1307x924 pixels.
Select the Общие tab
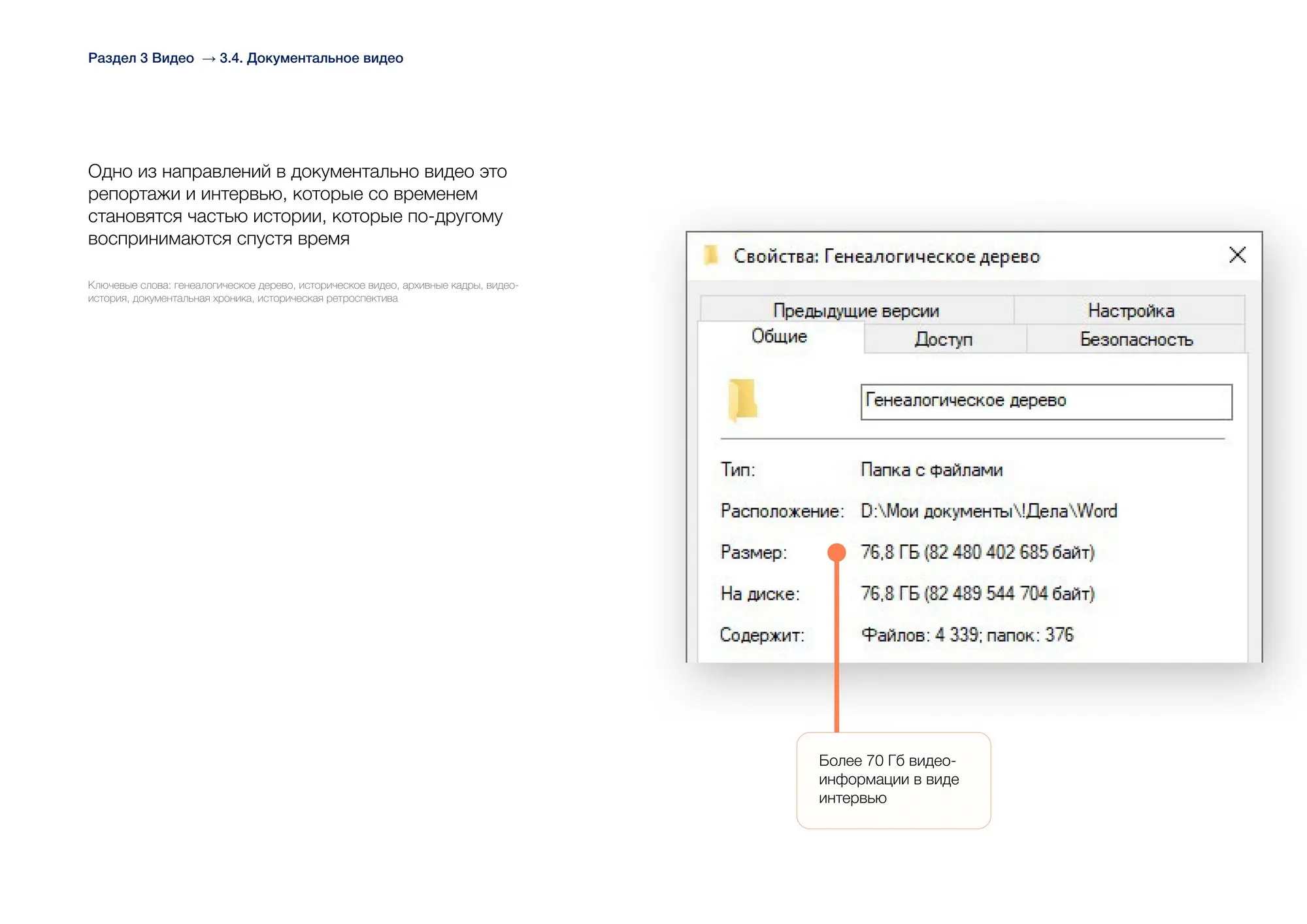tap(779, 337)
